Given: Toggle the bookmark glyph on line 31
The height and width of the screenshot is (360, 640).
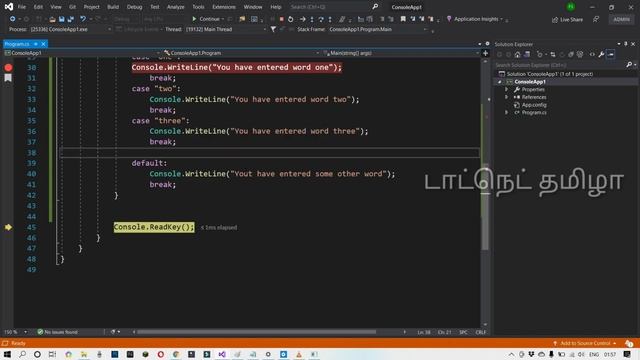Looking at the screenshot, I should pos(8,78).
